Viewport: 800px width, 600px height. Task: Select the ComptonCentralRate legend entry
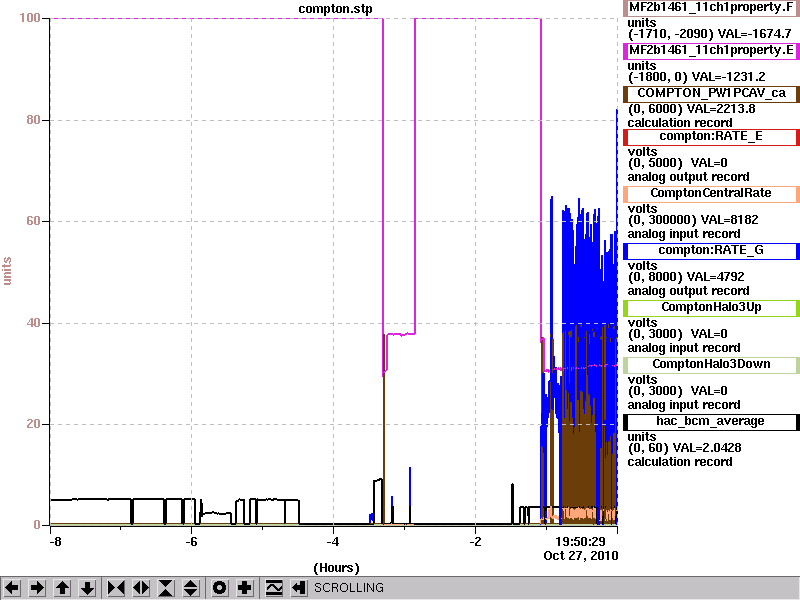711,193
